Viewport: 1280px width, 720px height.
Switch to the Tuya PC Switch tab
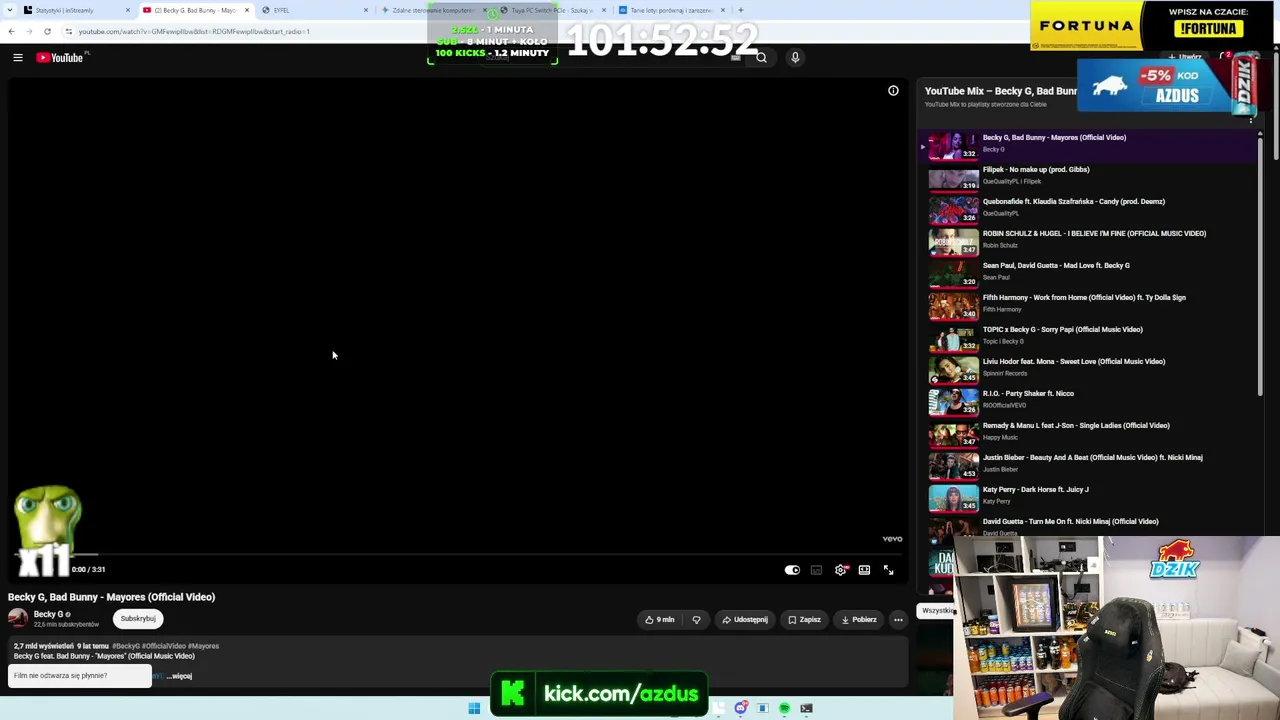[553, 10]
